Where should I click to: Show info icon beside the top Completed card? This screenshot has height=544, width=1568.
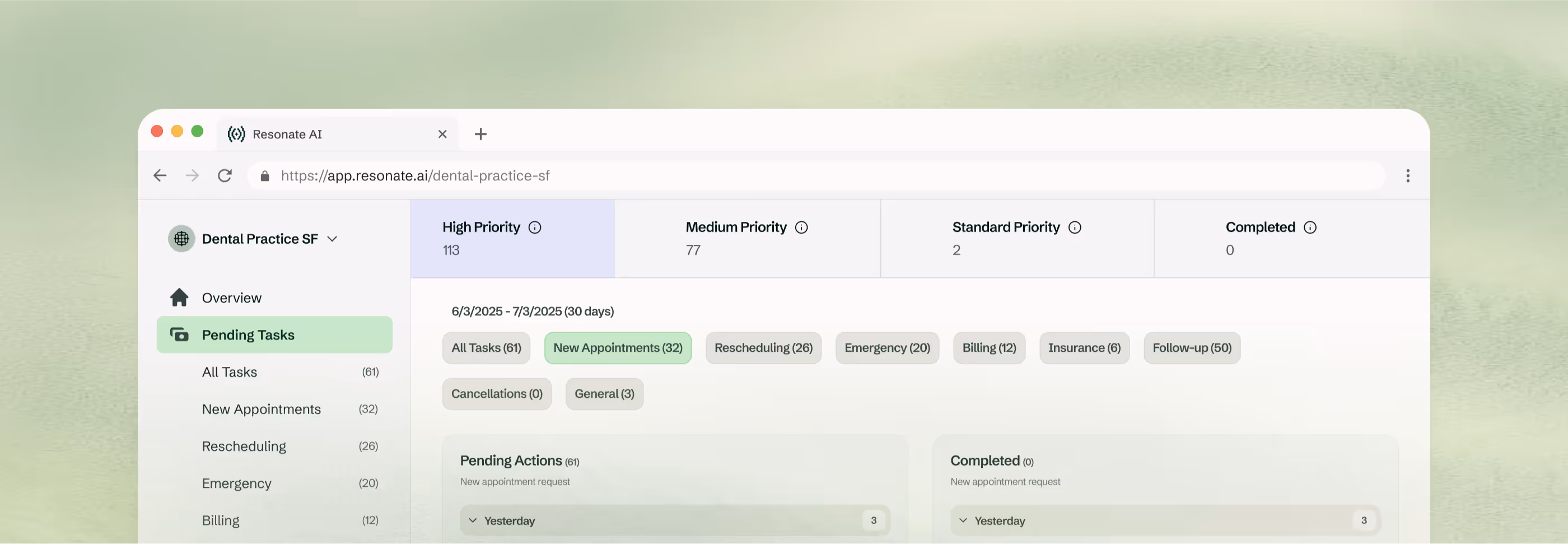click(x=1310, y=227)
